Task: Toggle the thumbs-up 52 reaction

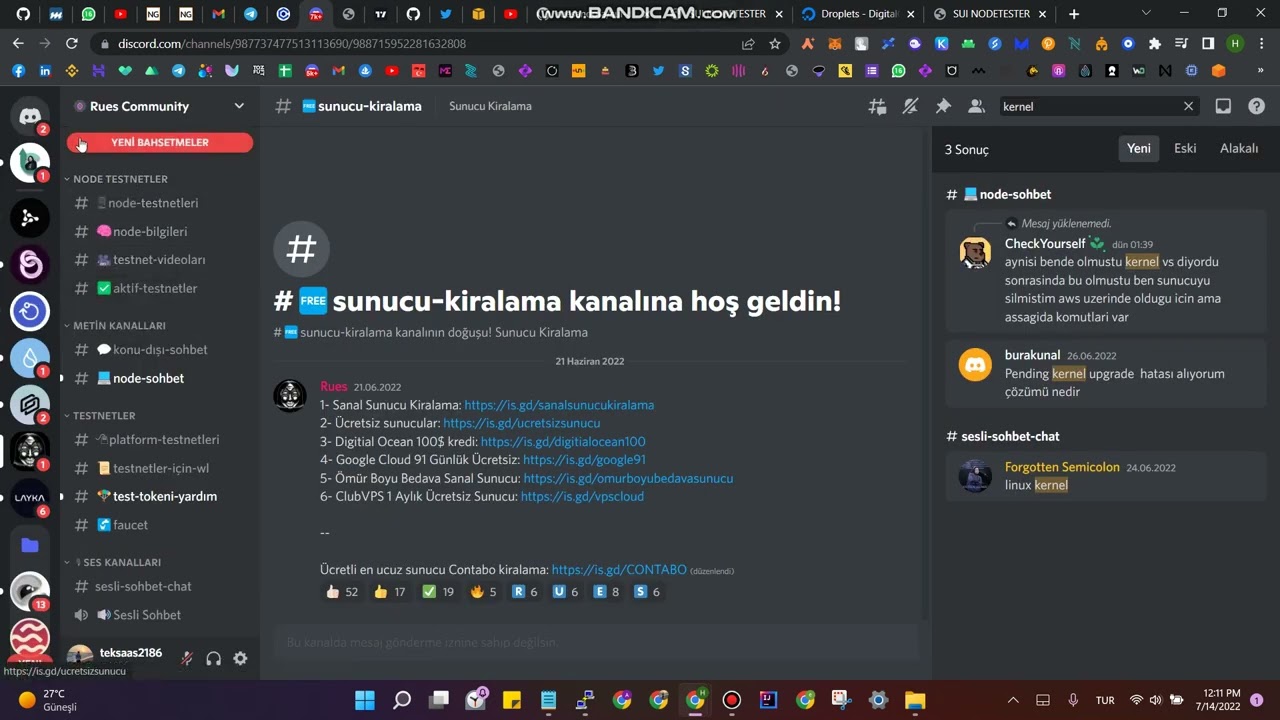Action: [x=342, y=592]
